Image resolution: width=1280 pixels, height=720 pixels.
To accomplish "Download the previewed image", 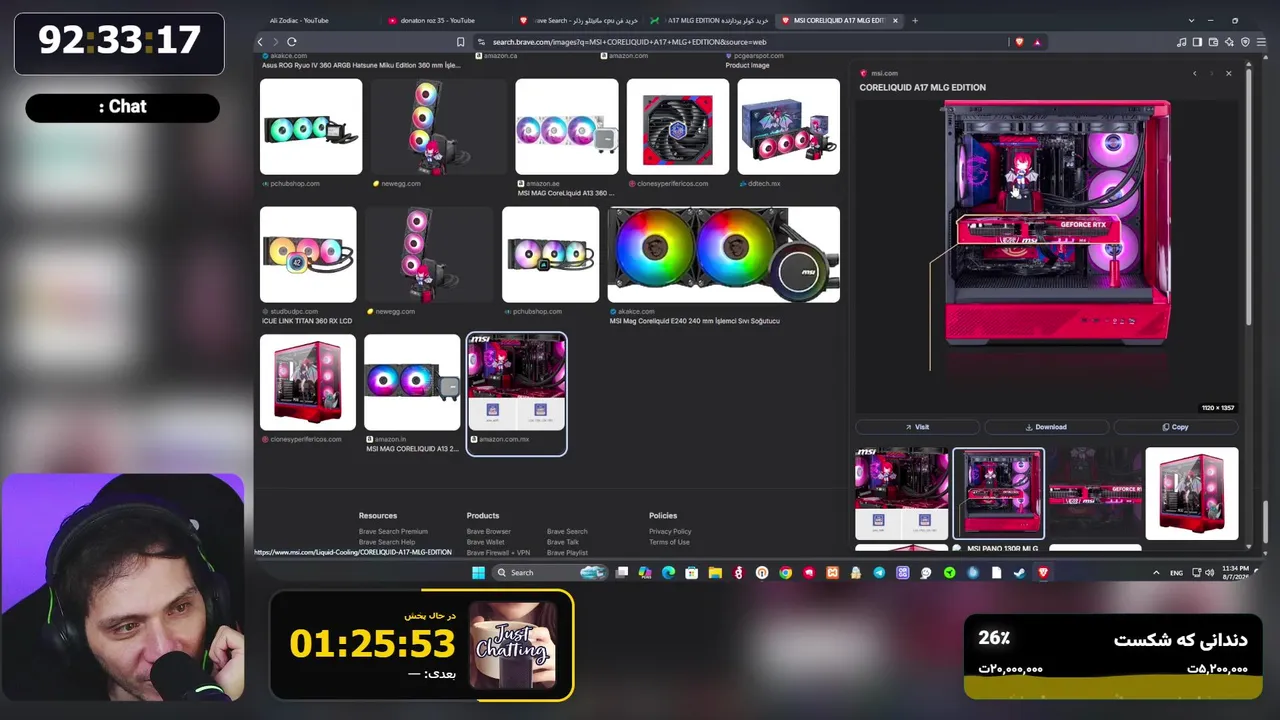I will pos(1046,427).
